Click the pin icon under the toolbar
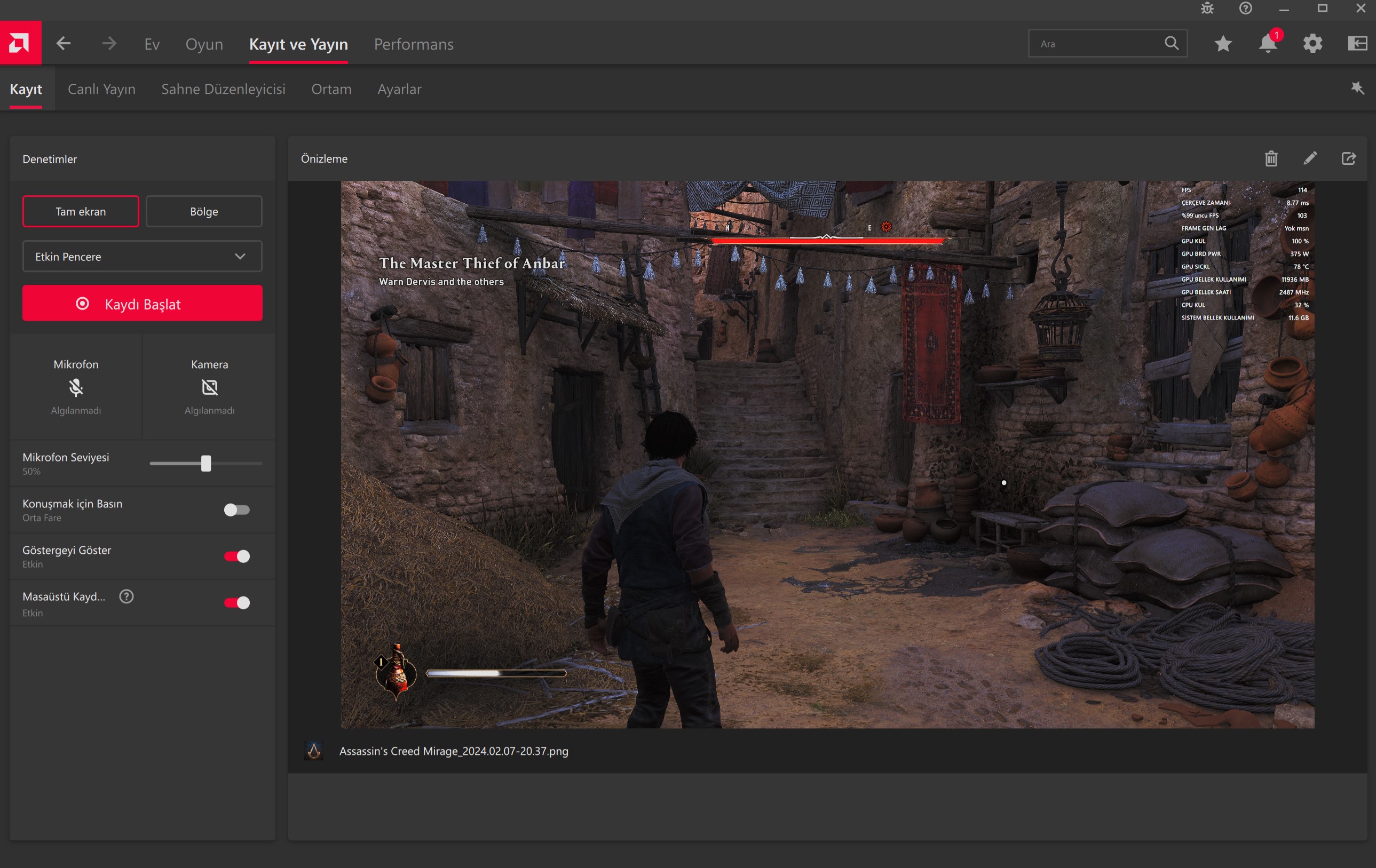Viewport: 1376px width, 868px height. click(1358, 88)
